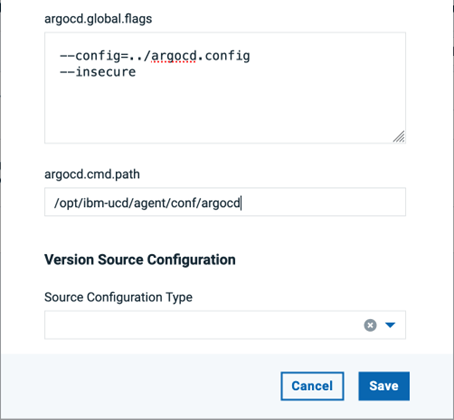Viewport: 454px width, 420px height.
Task: Place cursor in --config= flag text
Action: tap(94, 56)
